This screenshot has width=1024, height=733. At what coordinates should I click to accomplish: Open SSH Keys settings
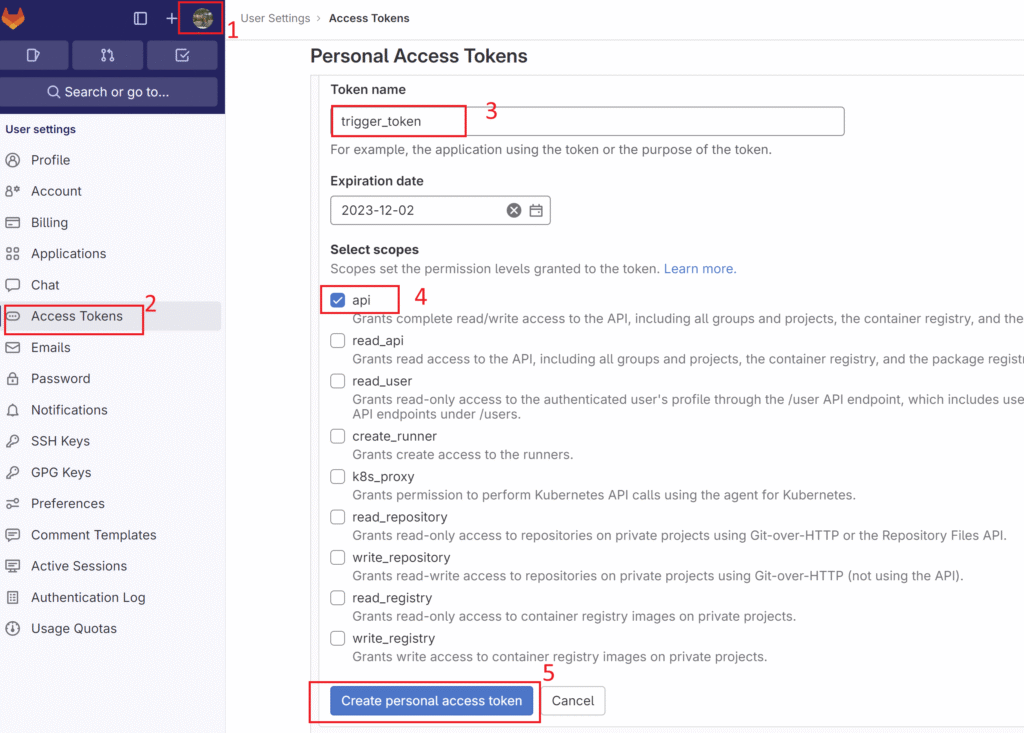click(x=63, y=440)
